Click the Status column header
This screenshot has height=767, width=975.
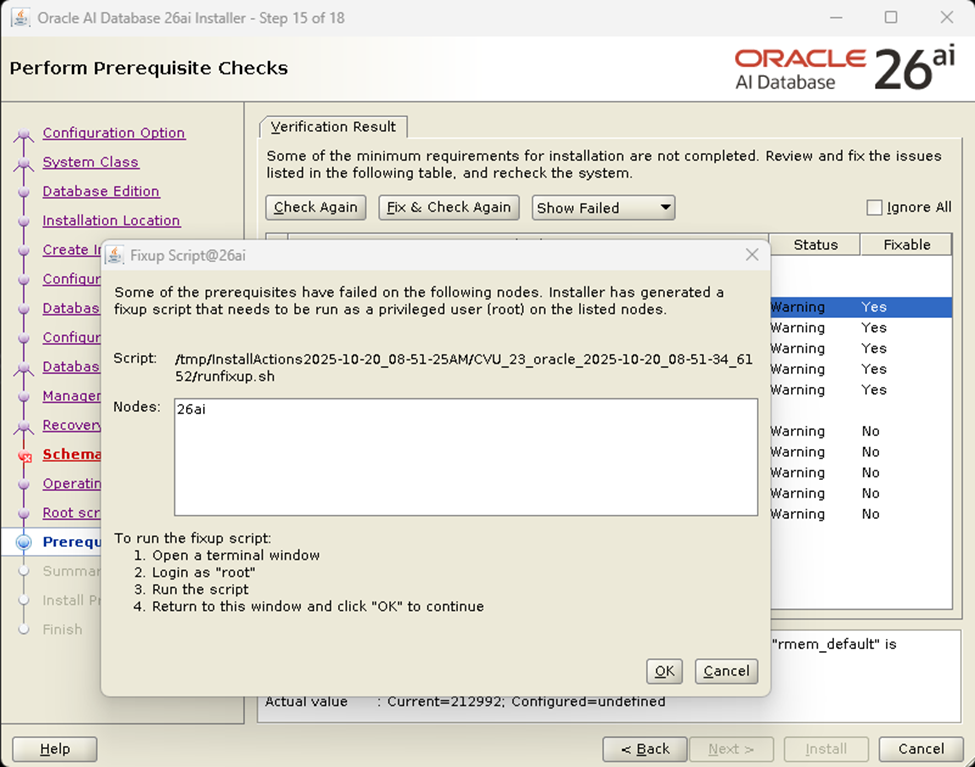[x=815, y=244]
